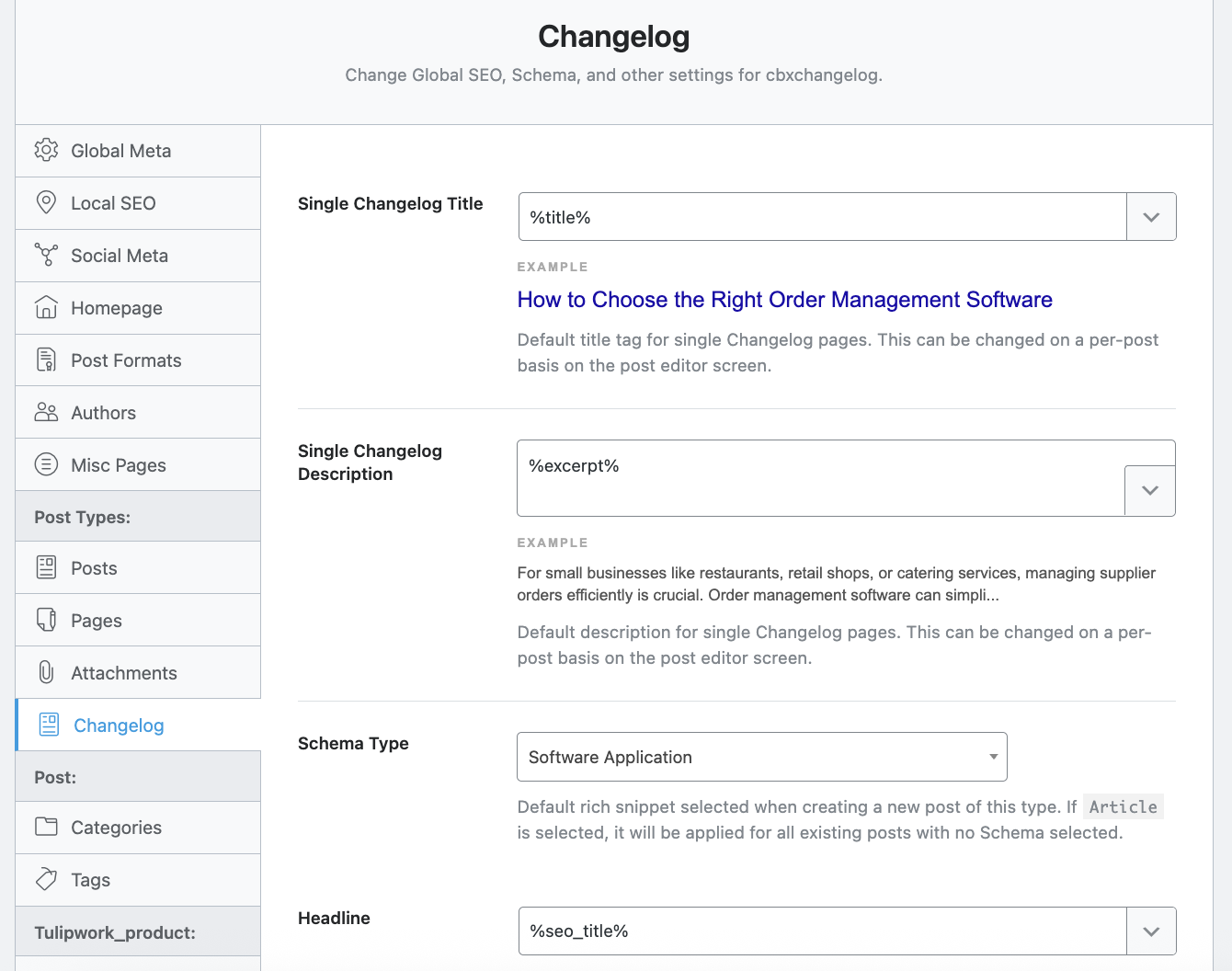Open the Global Meta tab
The image size is (1232, 971).
tap(138, 151)
